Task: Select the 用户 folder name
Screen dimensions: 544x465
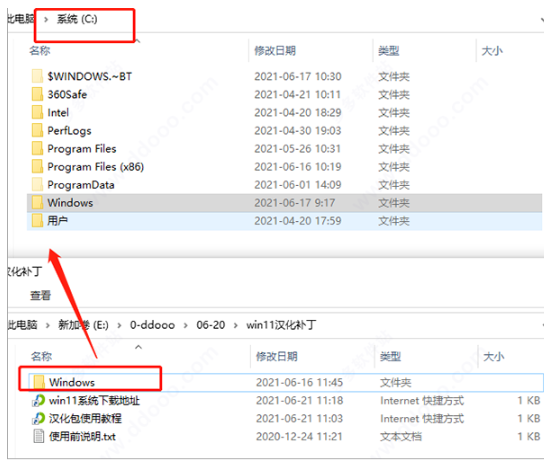Action: click(x=58, y=221)
